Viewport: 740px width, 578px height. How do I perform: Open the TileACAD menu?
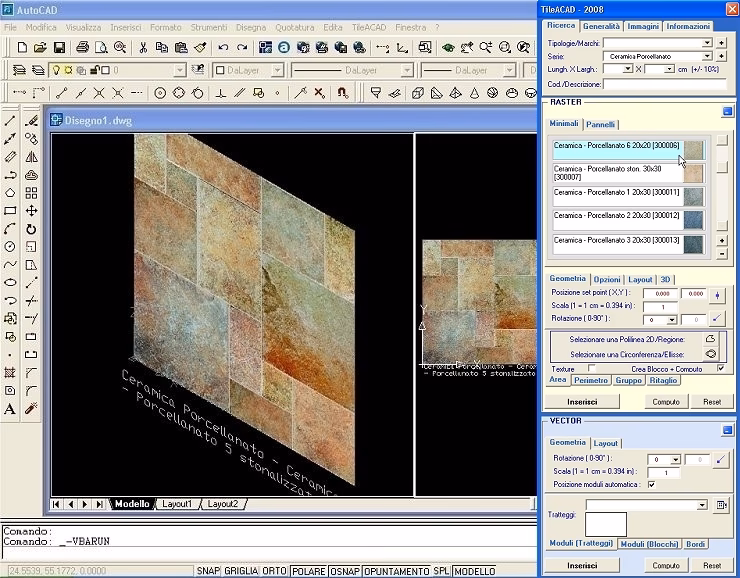click(x=369, y=27)
